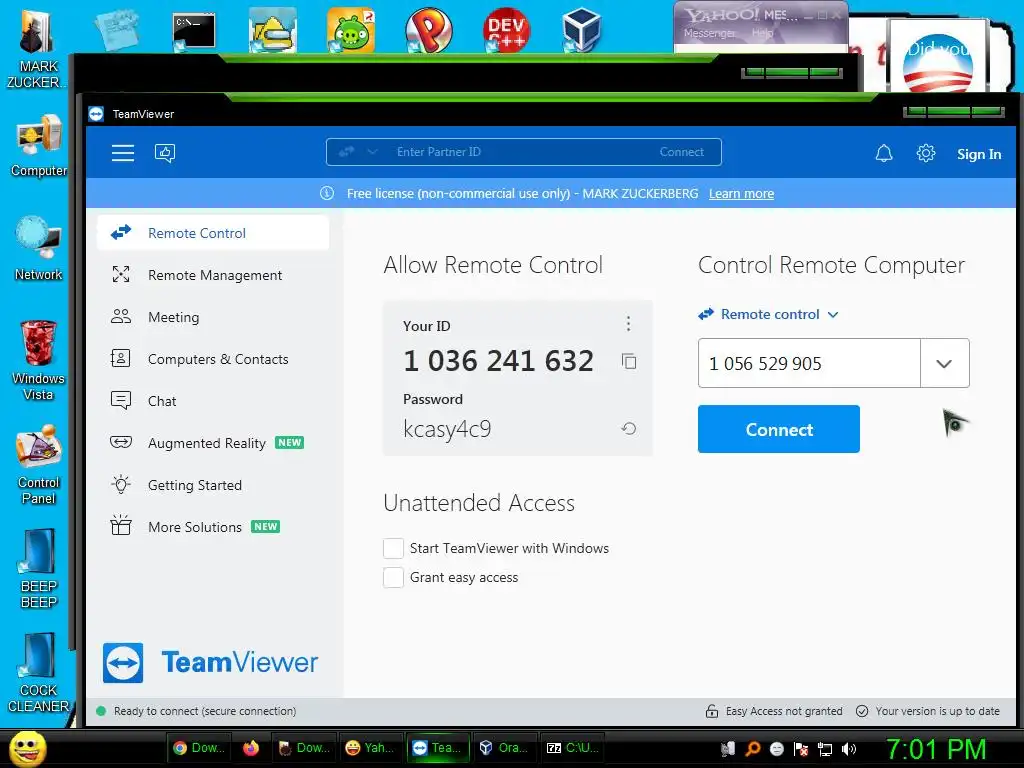Click the 7:01 PM clock
The height and width of the screenshot is (768, 1024).
pyautogui.click(x=936, y=750)
